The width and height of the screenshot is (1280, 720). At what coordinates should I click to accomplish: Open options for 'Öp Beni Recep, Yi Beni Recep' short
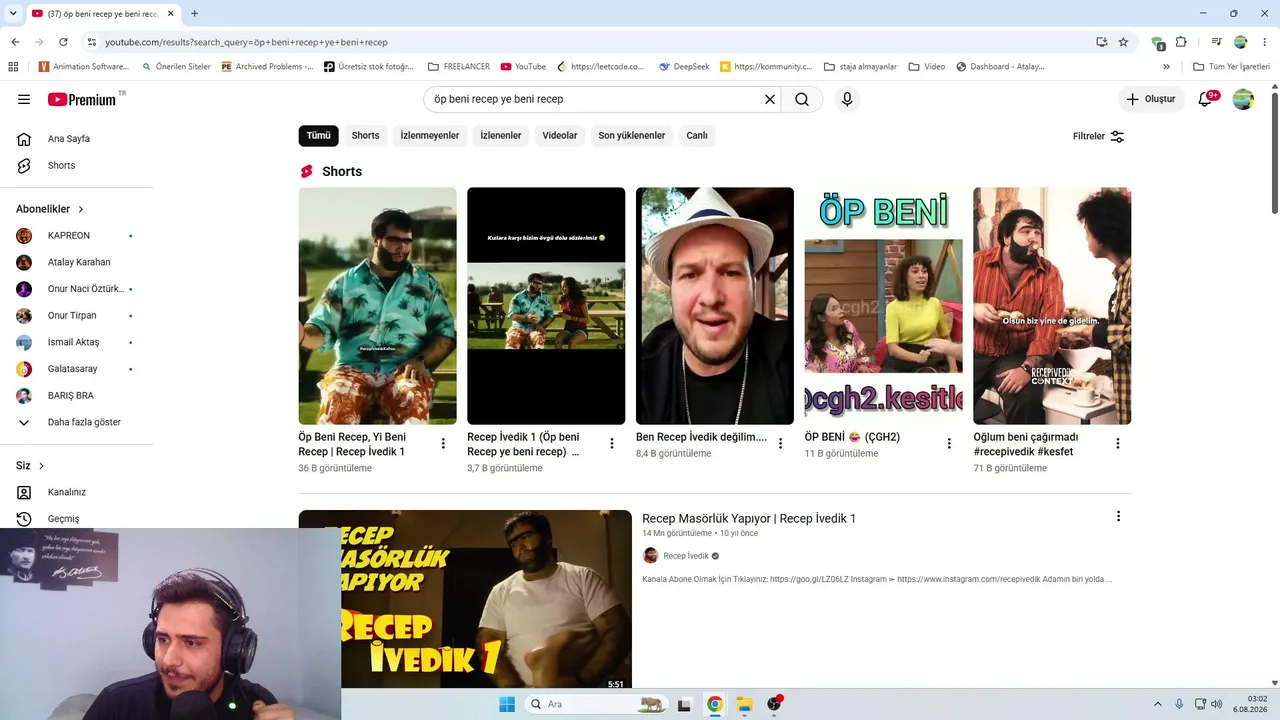point(443,443)
